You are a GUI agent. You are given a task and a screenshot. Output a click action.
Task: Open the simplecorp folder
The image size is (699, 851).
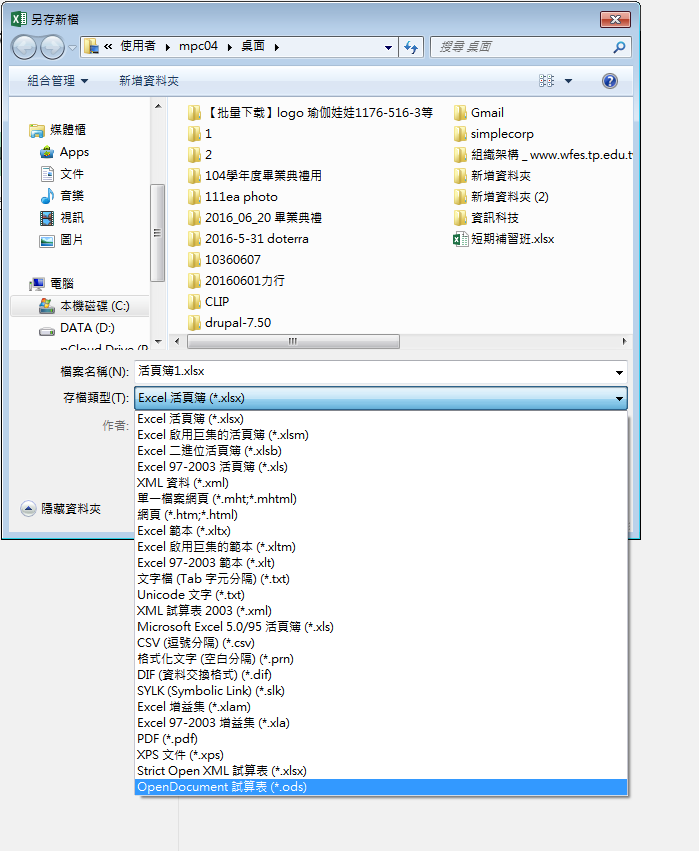pyautogui.click(x=494, y=134)
